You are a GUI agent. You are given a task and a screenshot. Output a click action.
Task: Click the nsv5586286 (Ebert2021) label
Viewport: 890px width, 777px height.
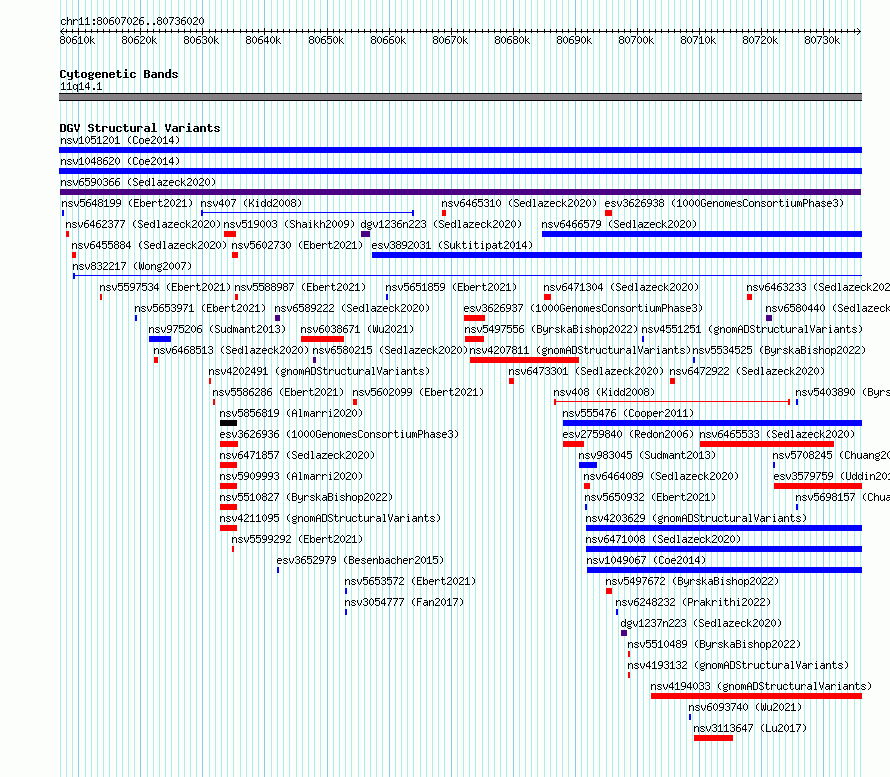pos(278,392)
